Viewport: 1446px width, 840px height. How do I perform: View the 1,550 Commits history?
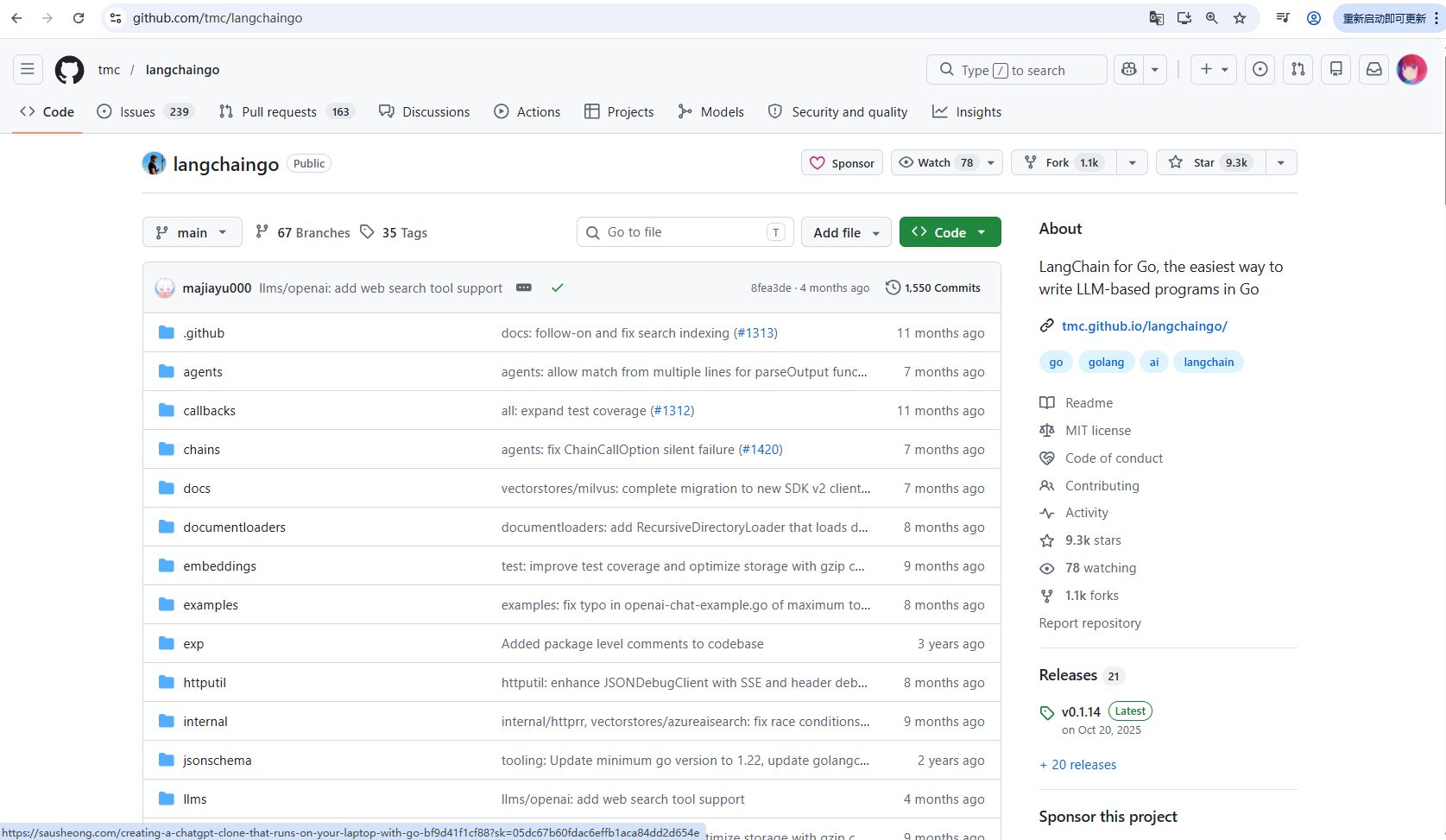(933, 287)
